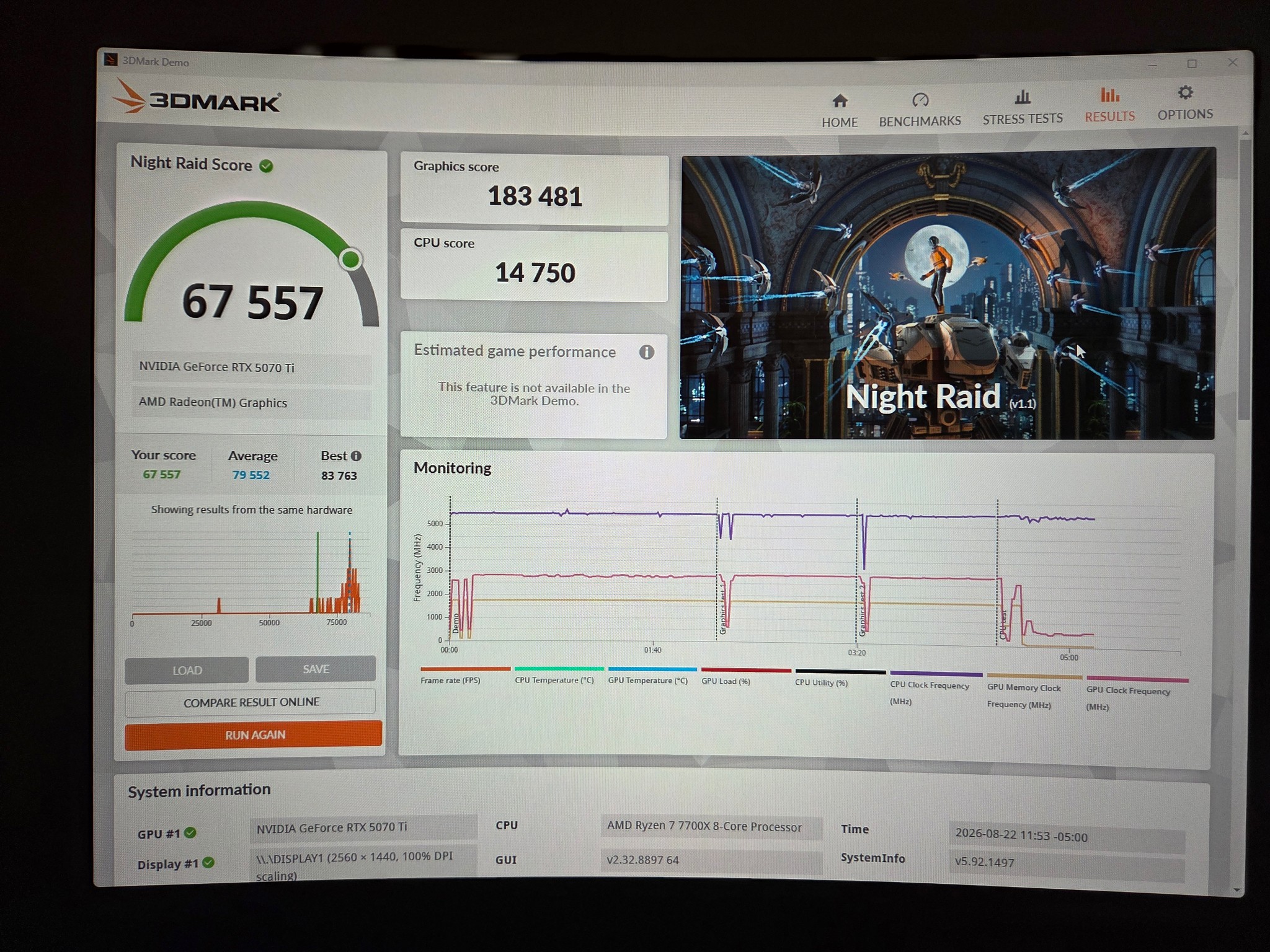Open Estimated game performance info icon
The width and height of the screenshot is (1270, 952).
point(646,352)
